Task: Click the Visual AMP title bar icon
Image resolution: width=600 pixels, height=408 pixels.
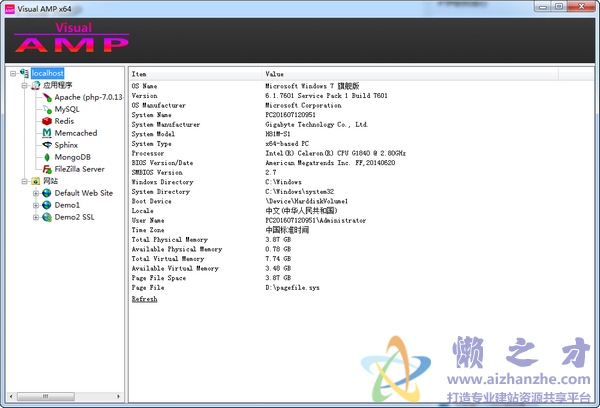Action: (x=10, y=9)
